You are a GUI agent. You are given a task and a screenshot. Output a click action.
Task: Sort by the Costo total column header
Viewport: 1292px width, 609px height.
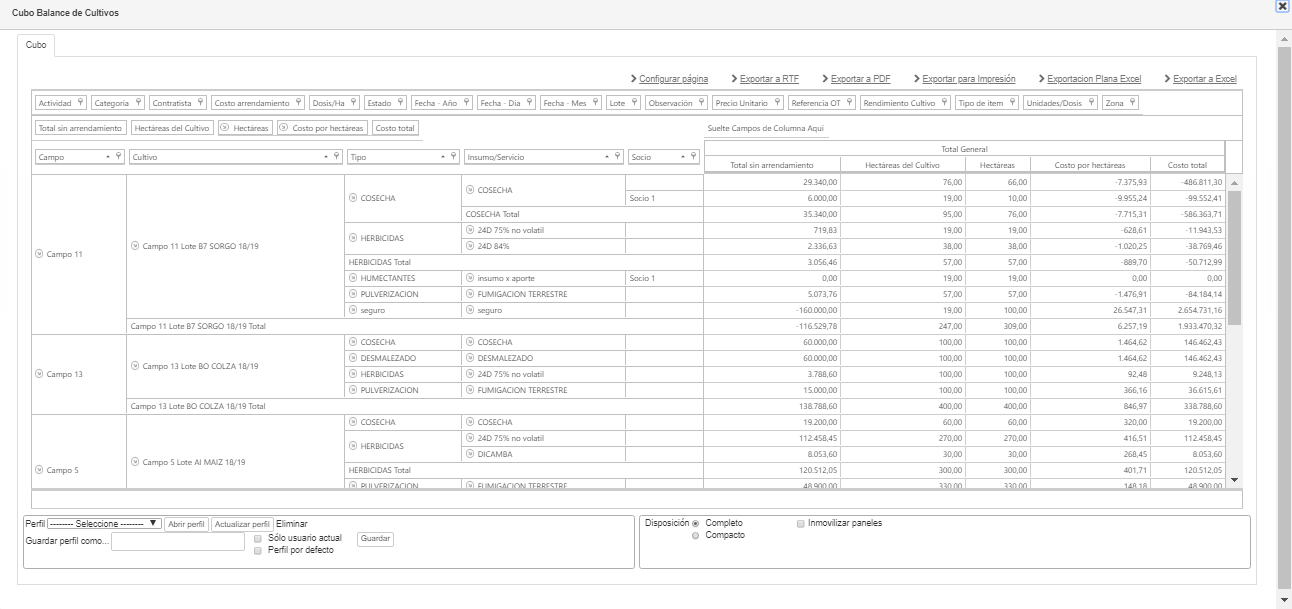[1186, 165]
